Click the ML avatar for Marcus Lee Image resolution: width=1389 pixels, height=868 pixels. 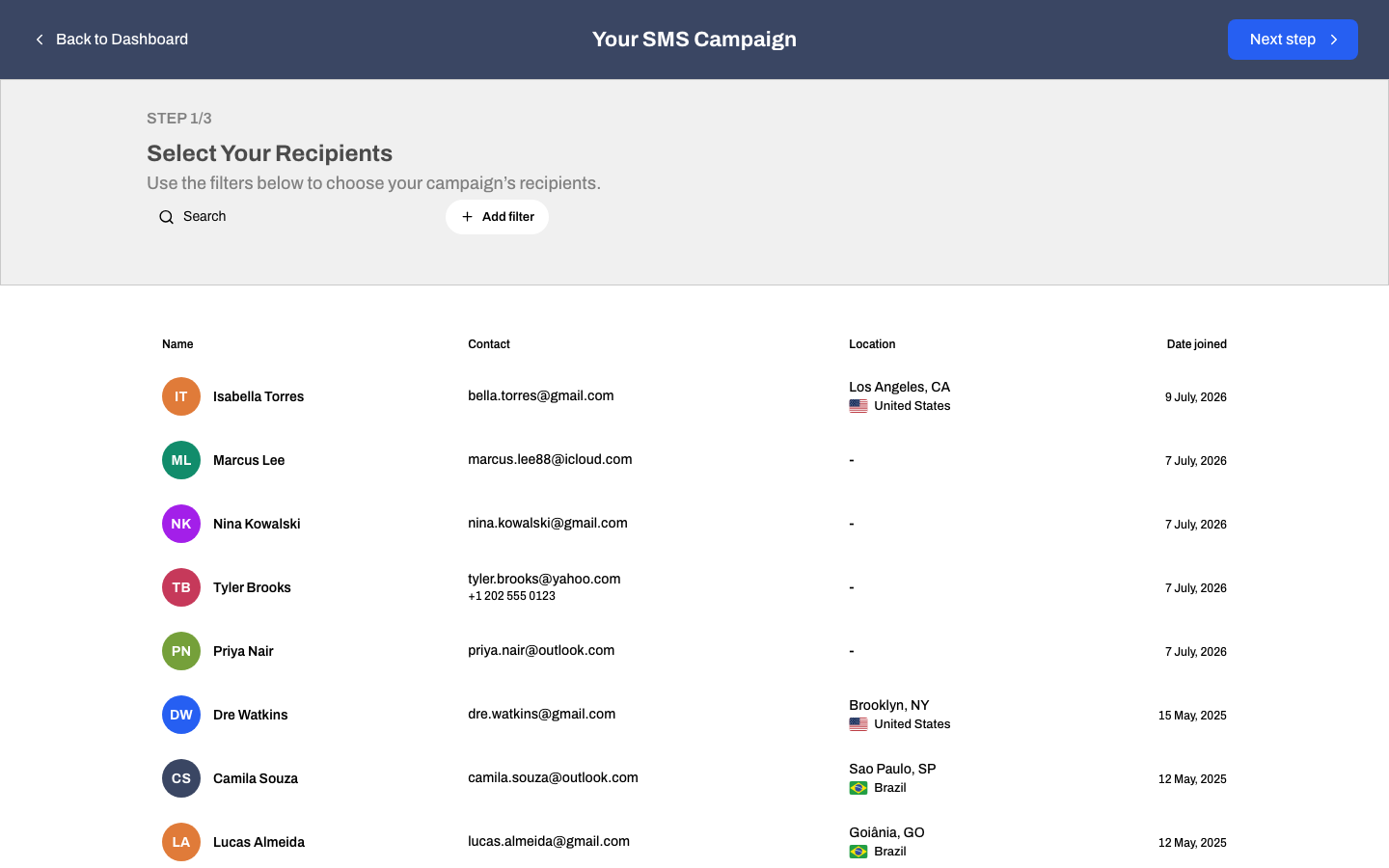point(181,460)
